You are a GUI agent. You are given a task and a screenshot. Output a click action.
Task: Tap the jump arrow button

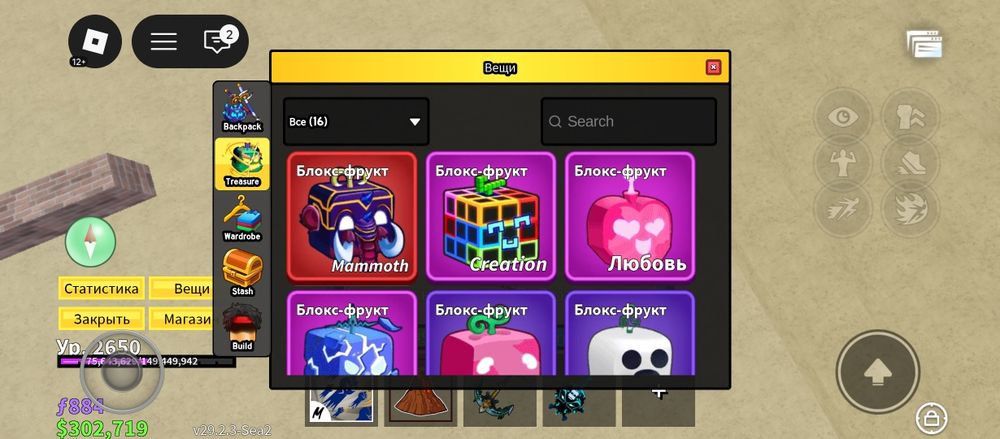click(878, 372)
